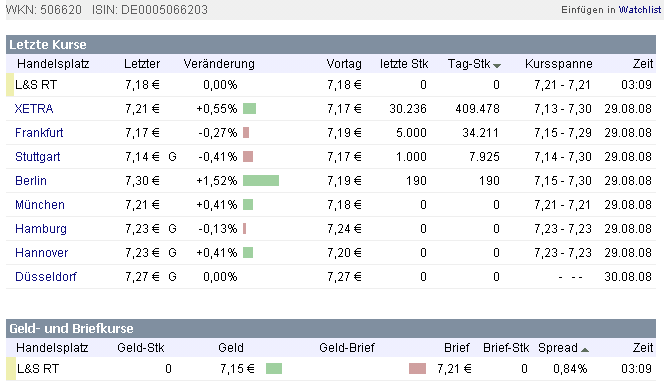Screen dimensions: 664x381
Task: Sort by the Geld-Stk column header
Action: coord(141,348)
